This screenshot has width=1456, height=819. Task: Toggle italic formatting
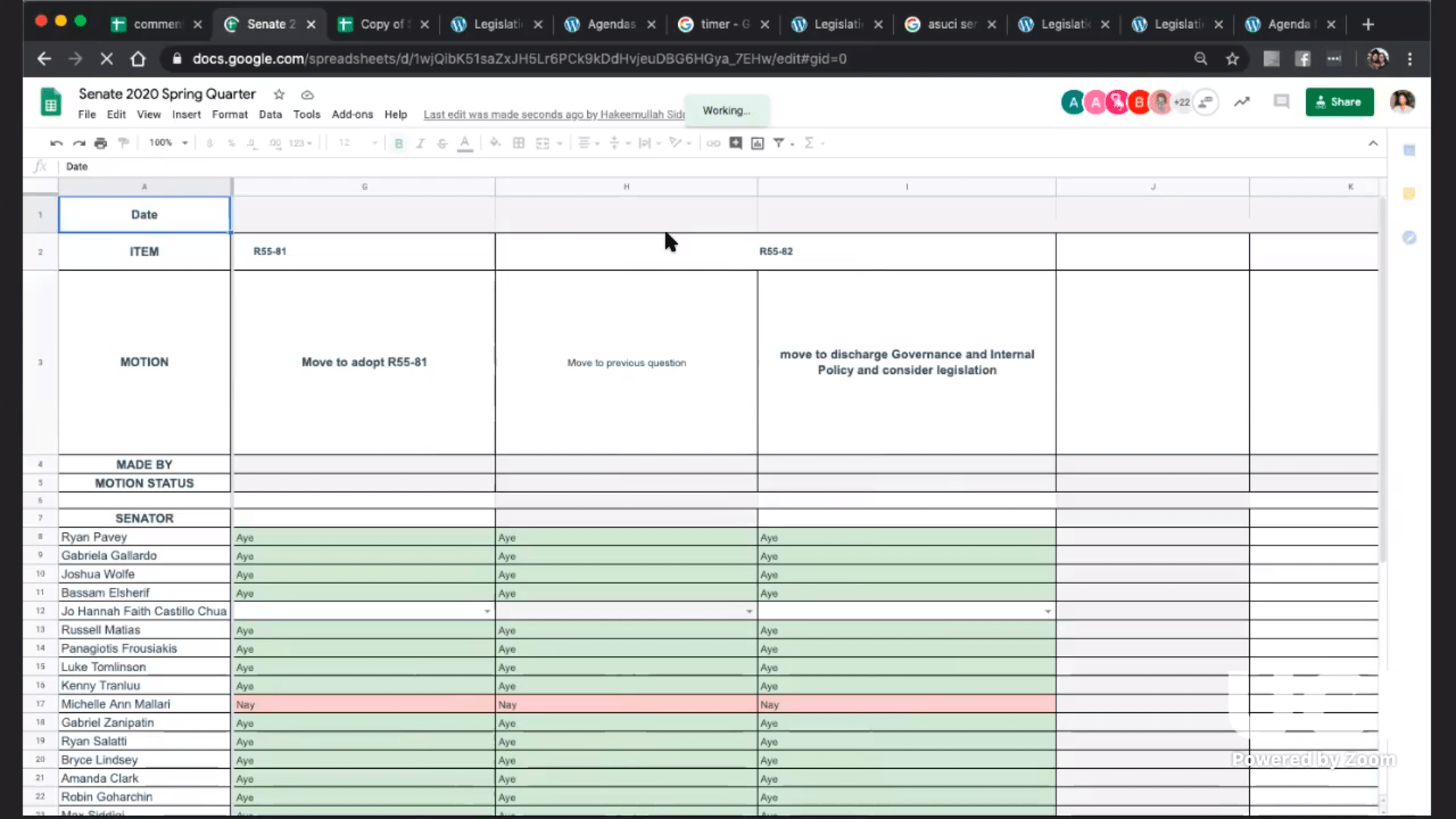click(x=420, y=143)
